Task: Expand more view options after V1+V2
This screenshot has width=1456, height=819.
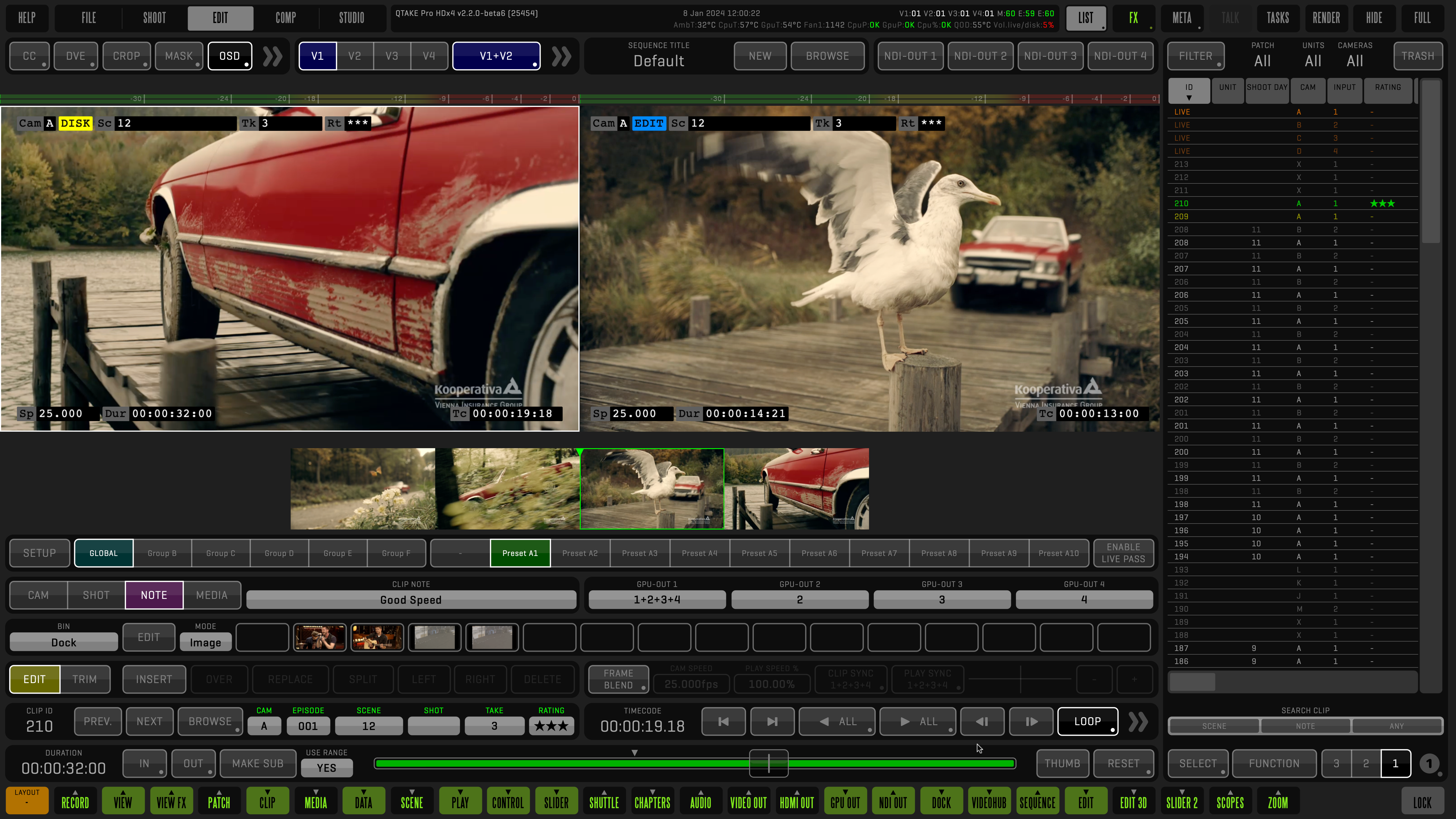Action: pos(561,56)
